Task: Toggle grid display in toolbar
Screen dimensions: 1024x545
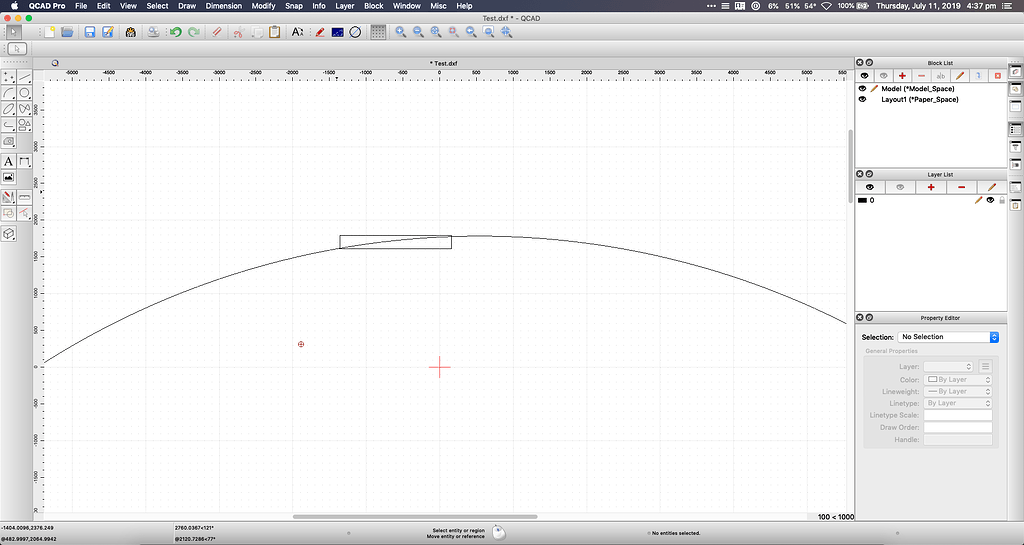Action: coord(378,32)
